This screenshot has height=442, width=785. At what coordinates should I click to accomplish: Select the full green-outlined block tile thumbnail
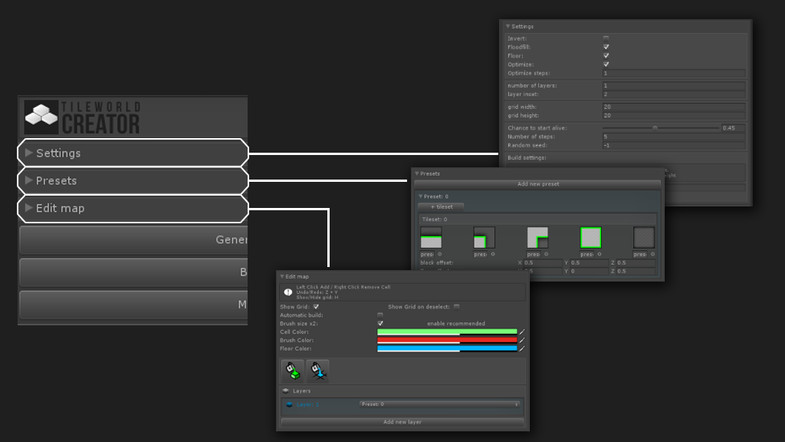point(591,238)
